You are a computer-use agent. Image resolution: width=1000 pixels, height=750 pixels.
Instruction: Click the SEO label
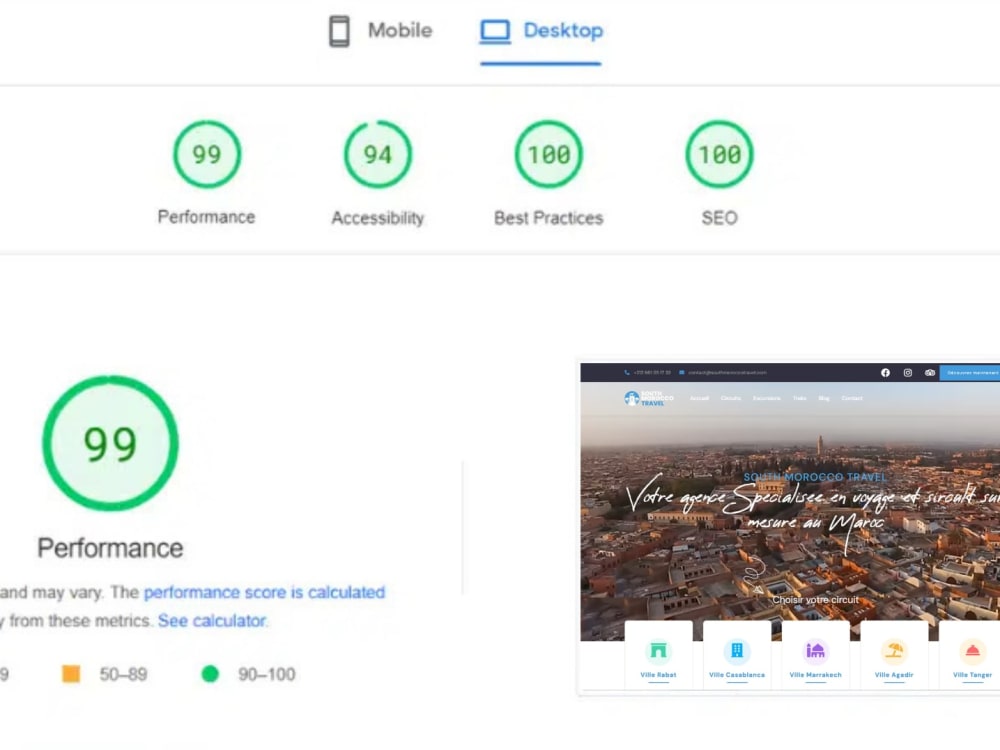[x=719, y=217]
